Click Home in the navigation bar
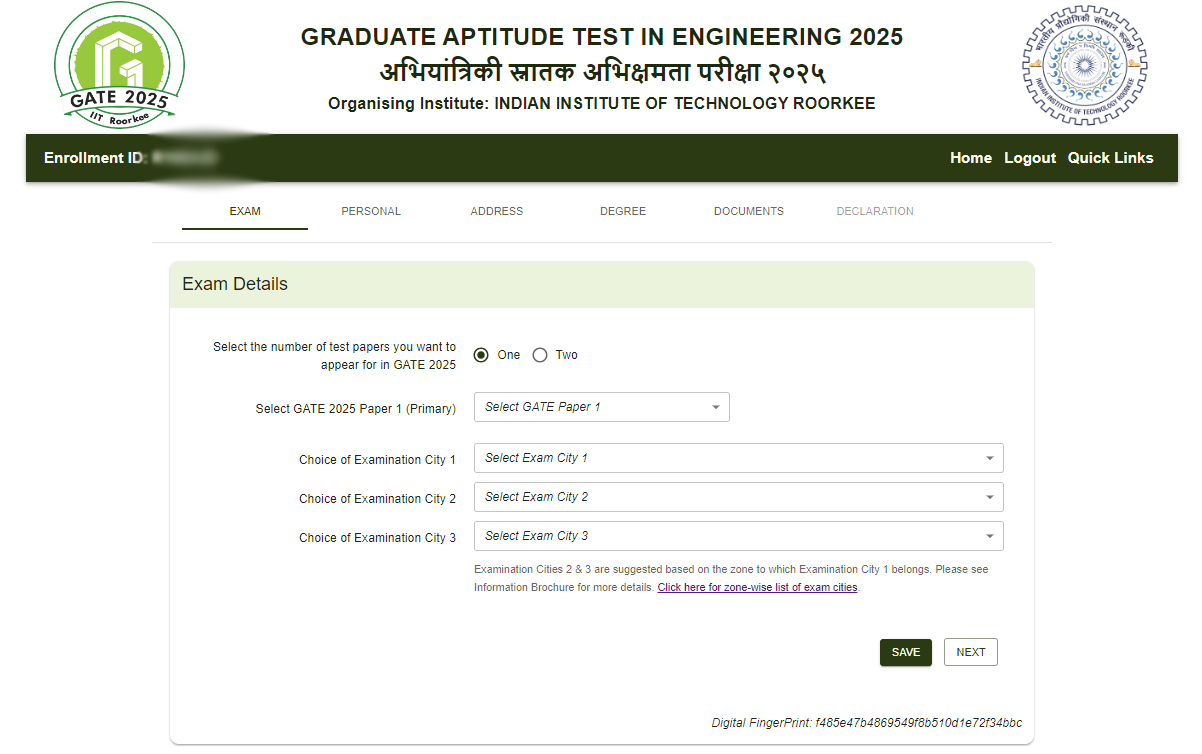 tap(970, 157)
